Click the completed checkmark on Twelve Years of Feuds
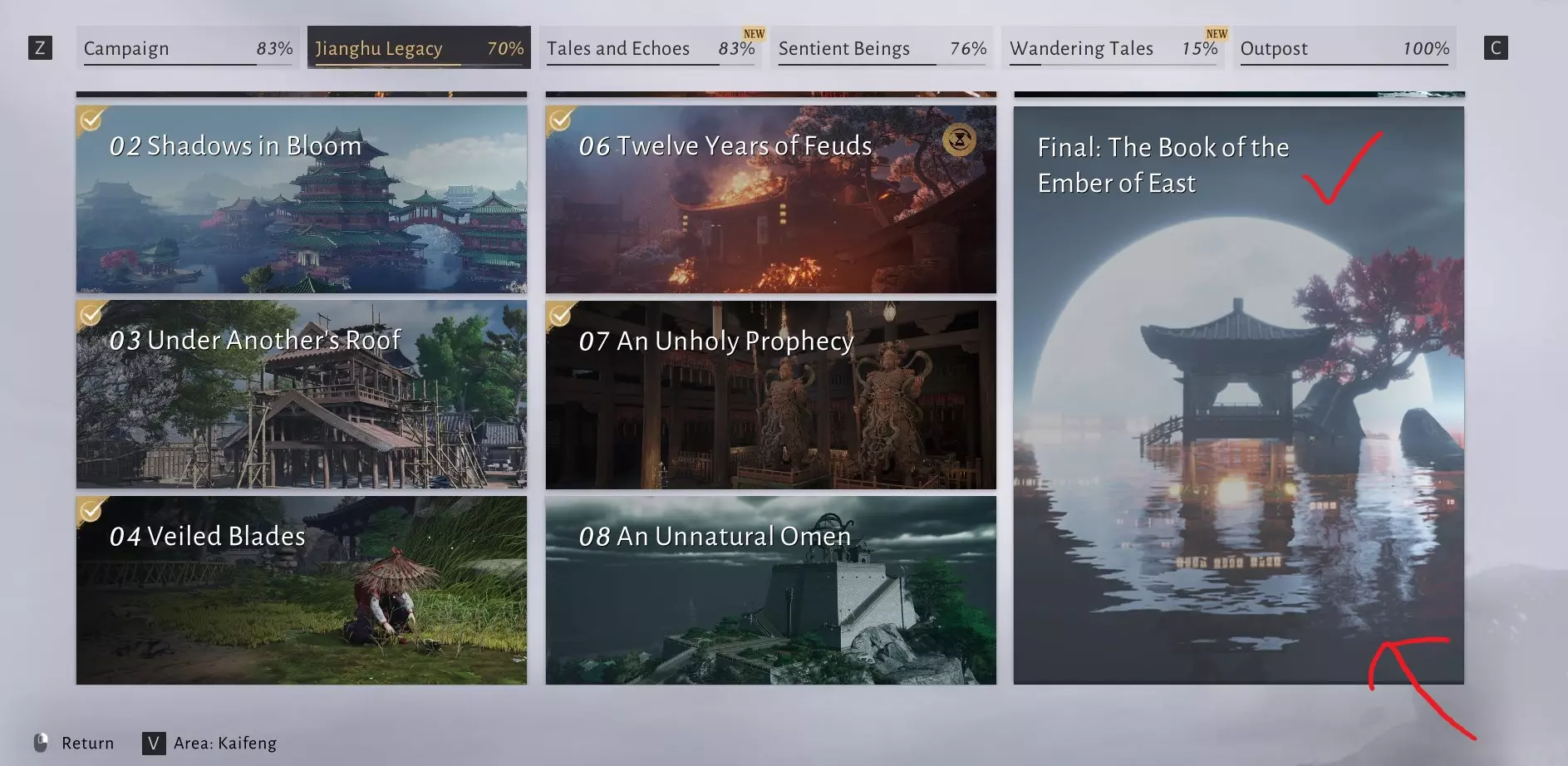The height and width of the screenshot is (766, 1568). pos(561,120)
